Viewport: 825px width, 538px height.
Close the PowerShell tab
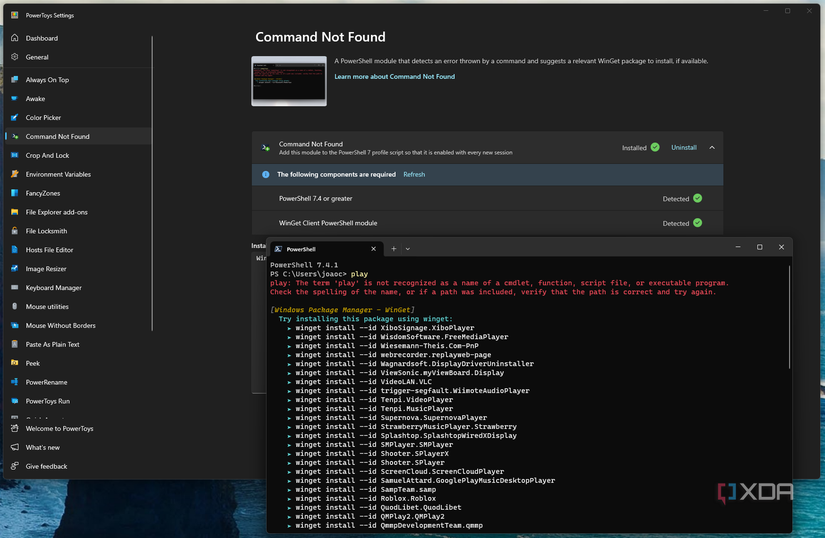coord(374,249)
